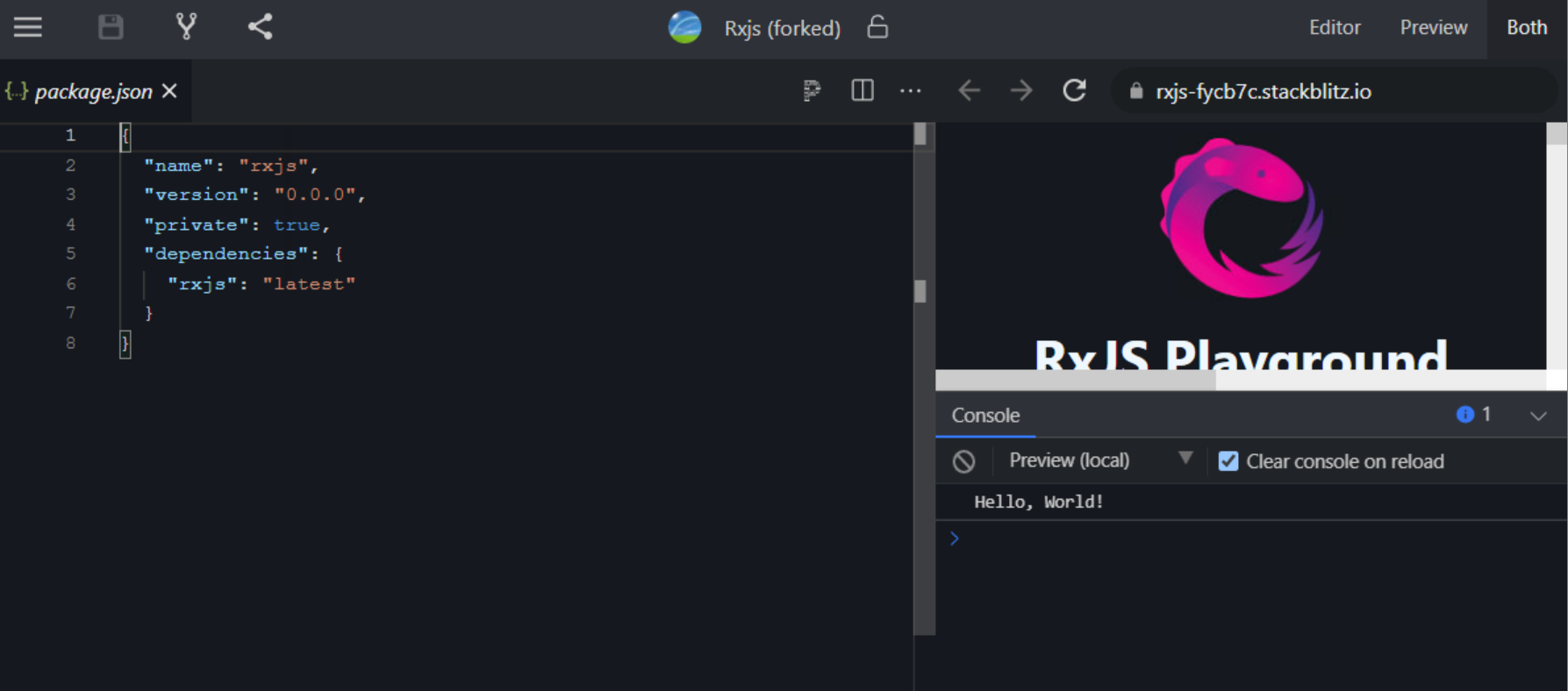
Task: Click the "latest" value on line 6
Action: pos(309,284)
